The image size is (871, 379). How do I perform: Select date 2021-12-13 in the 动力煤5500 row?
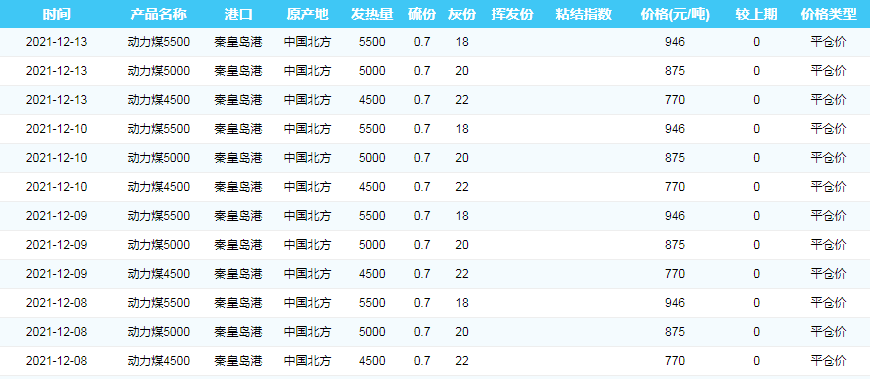pyautogui.click(x=57, y=42)
